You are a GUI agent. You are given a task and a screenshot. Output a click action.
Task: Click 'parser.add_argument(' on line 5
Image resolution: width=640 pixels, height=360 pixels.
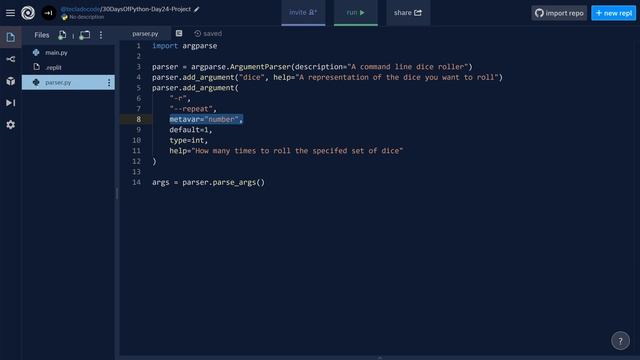(195, 88)
